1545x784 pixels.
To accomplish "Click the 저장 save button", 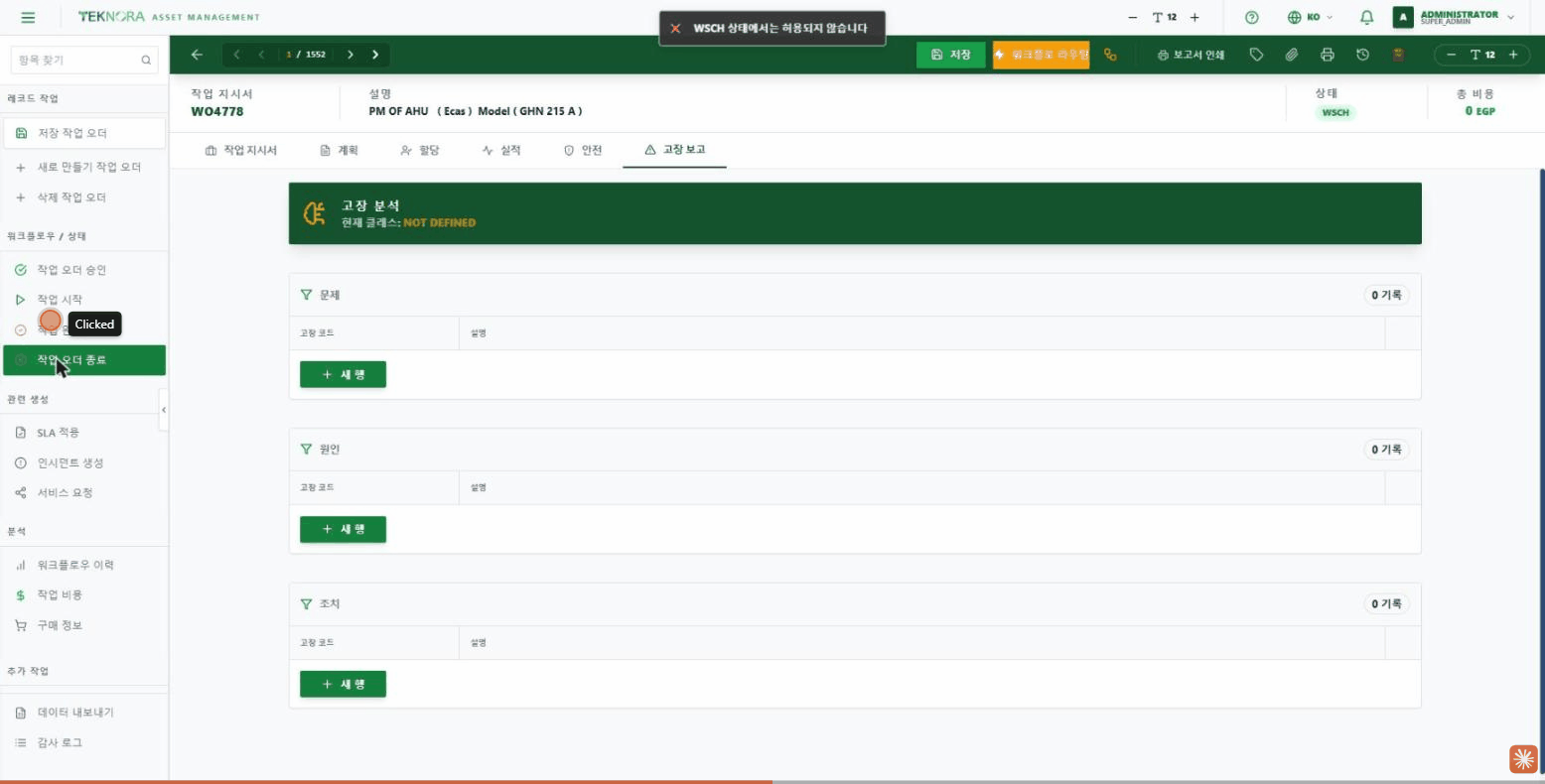I will [x=951, y=55].
